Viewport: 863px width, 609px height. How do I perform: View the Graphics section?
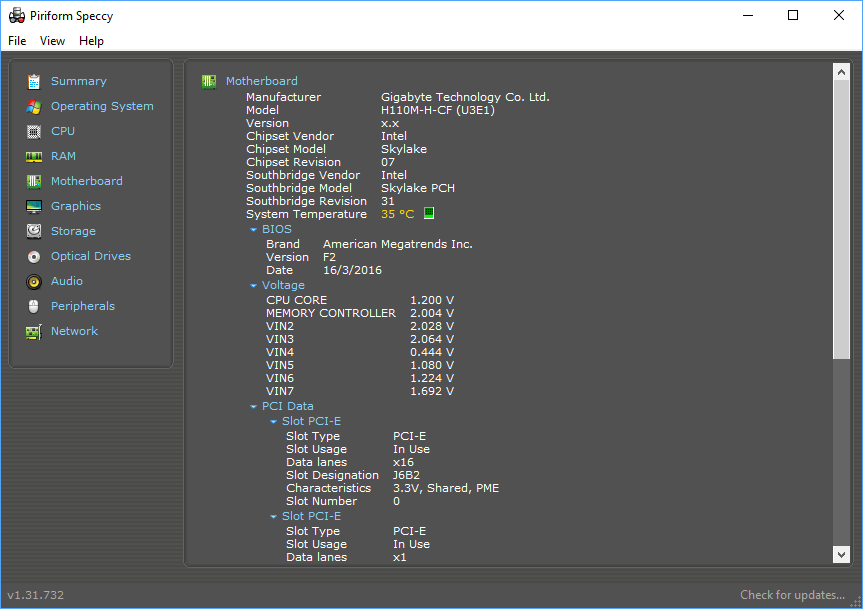pos(76,206)
